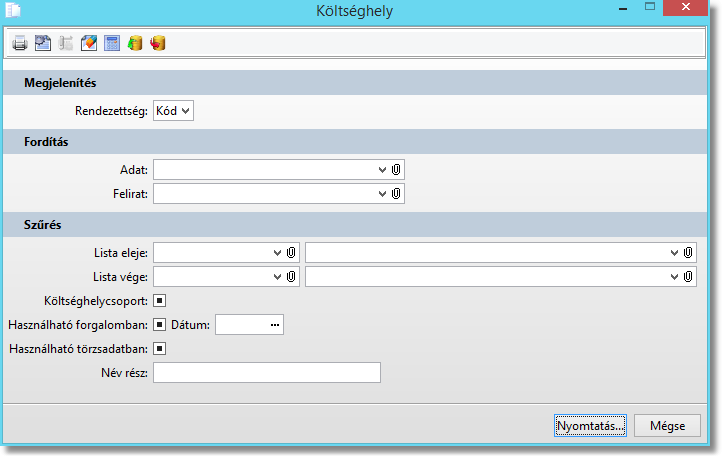Click the database icon with green arrow
The image size is (722, 458).
tap(135, 43)
